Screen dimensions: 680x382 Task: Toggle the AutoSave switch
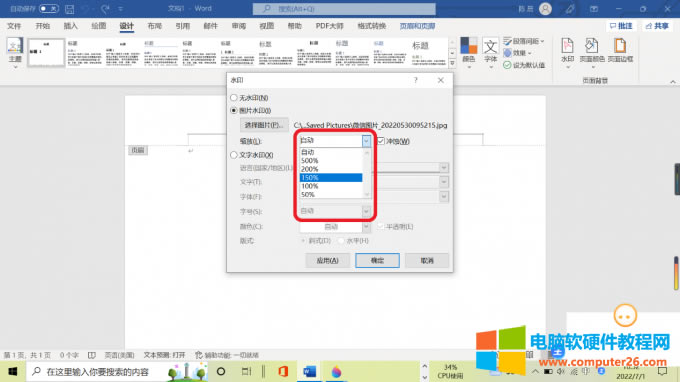[x=49, y=9]
